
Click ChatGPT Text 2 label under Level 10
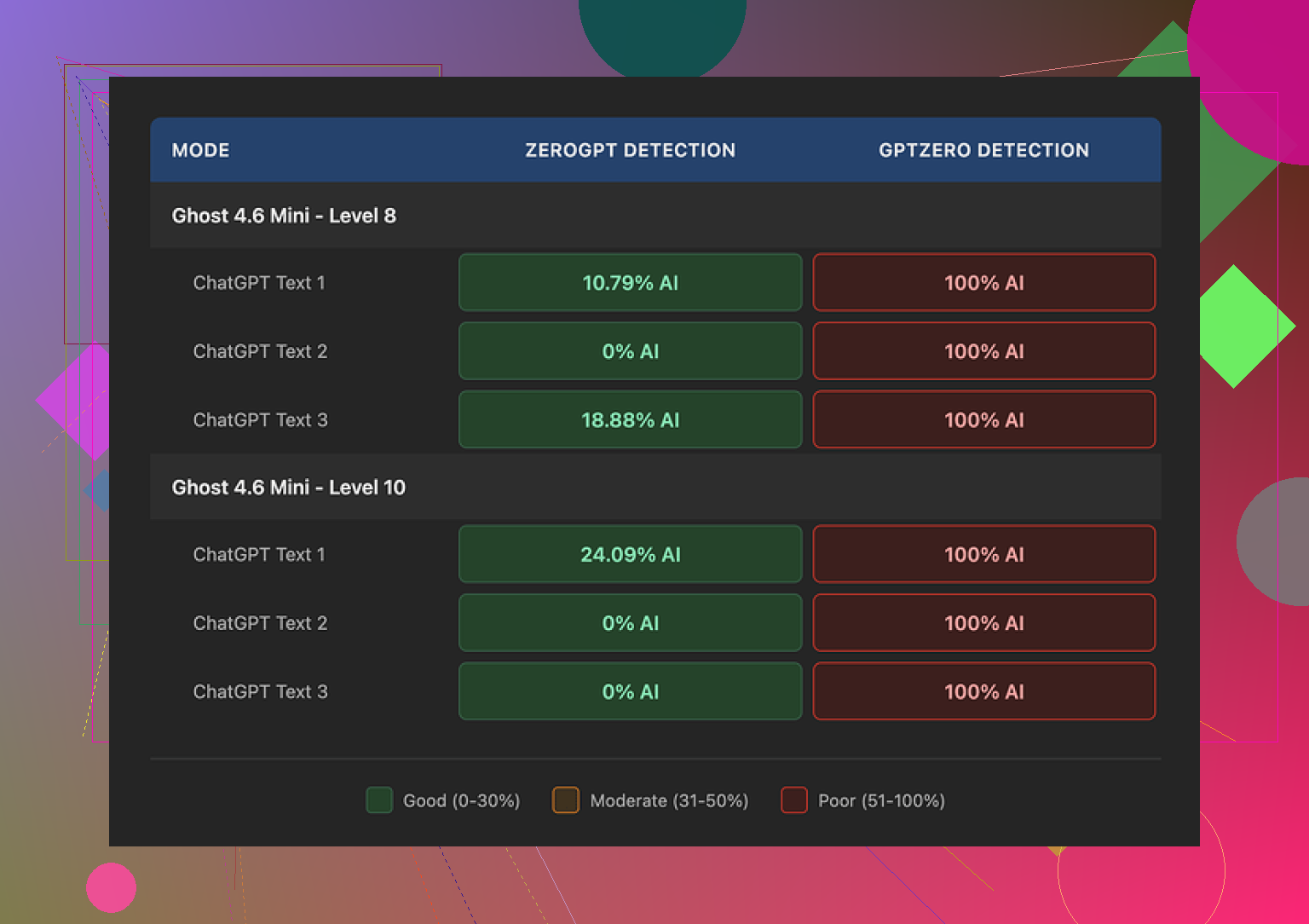260,623
